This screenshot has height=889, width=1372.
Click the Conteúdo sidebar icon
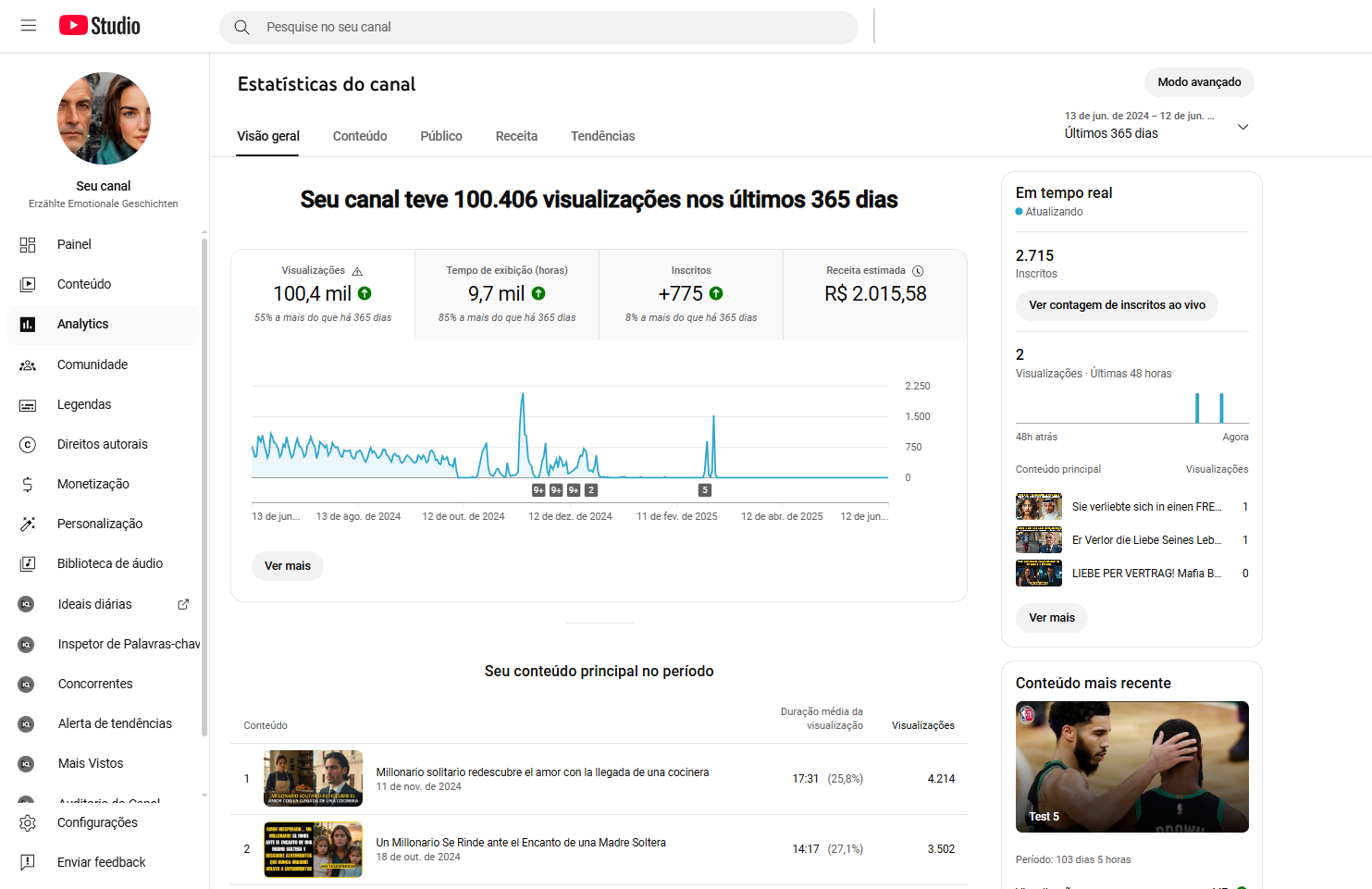(x=28, y=284)
